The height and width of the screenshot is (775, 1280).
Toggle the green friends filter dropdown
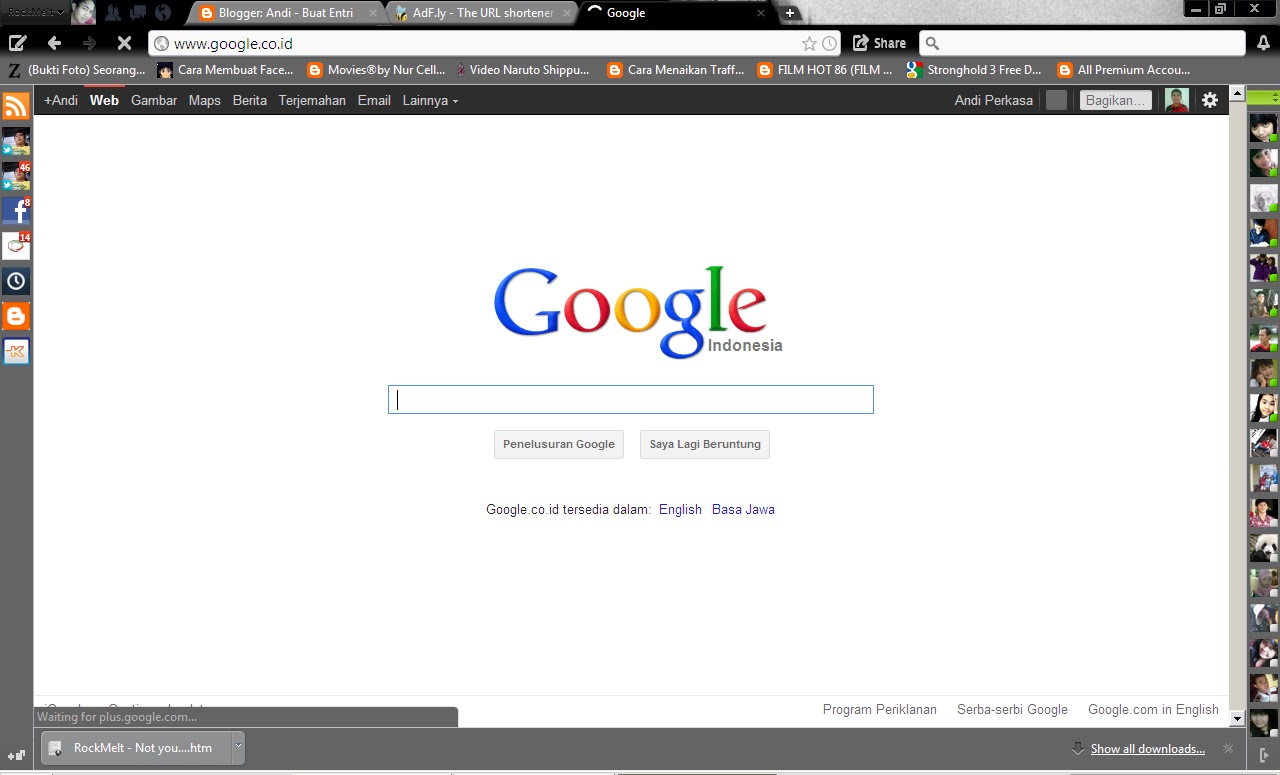click(1263, 97)
